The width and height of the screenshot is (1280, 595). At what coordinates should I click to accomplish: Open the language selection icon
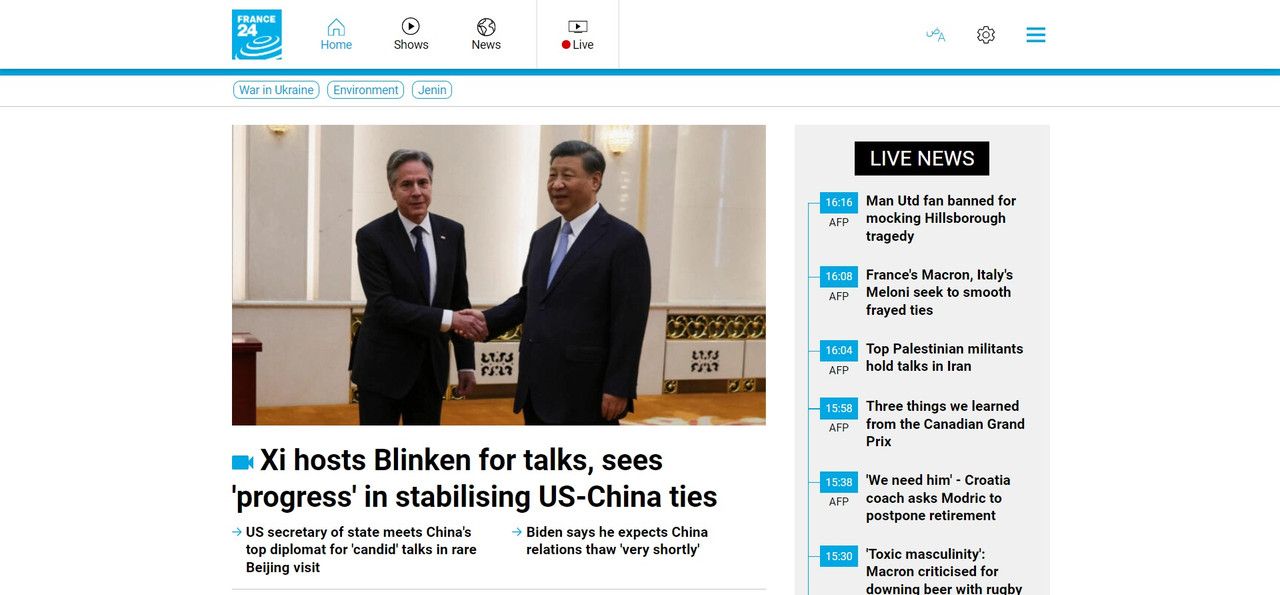[936, 35]
